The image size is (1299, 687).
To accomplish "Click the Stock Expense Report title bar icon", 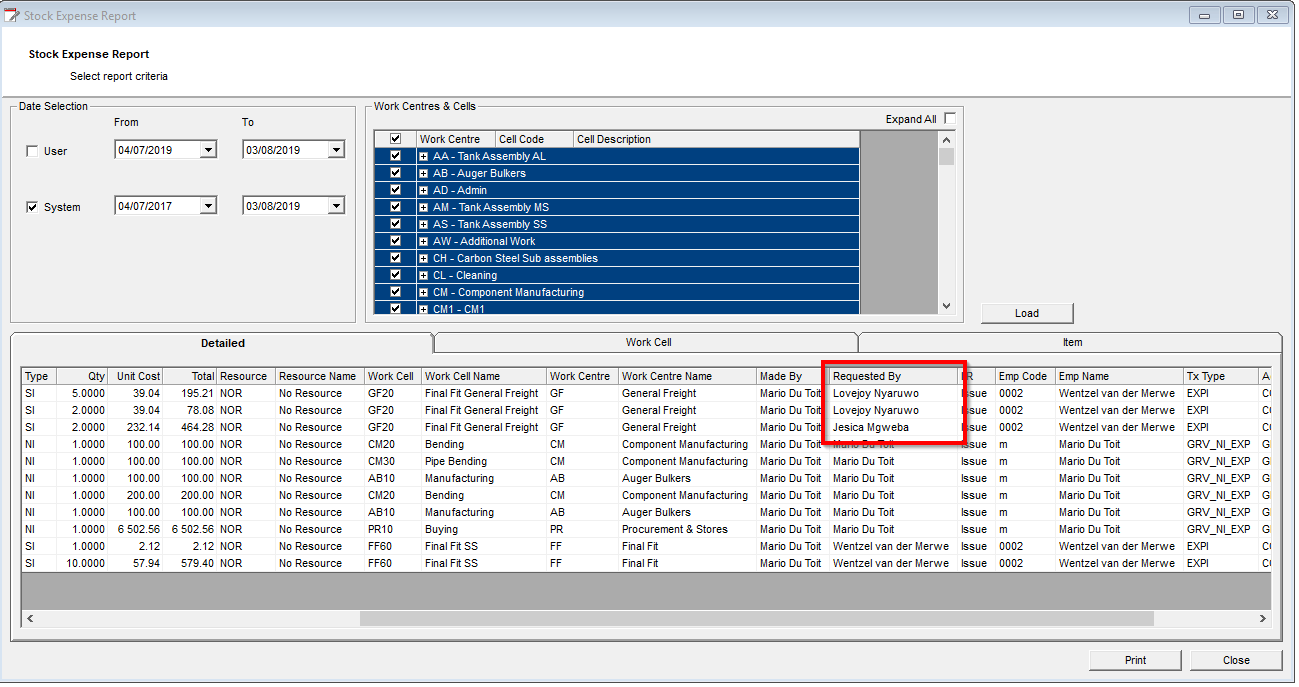I will point(12,15).
